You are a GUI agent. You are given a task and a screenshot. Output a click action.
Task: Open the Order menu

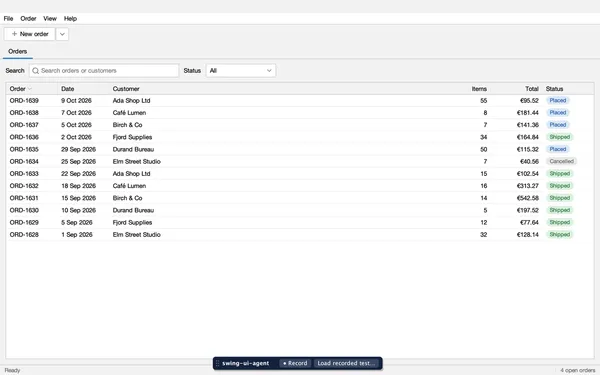pos(28,18)
